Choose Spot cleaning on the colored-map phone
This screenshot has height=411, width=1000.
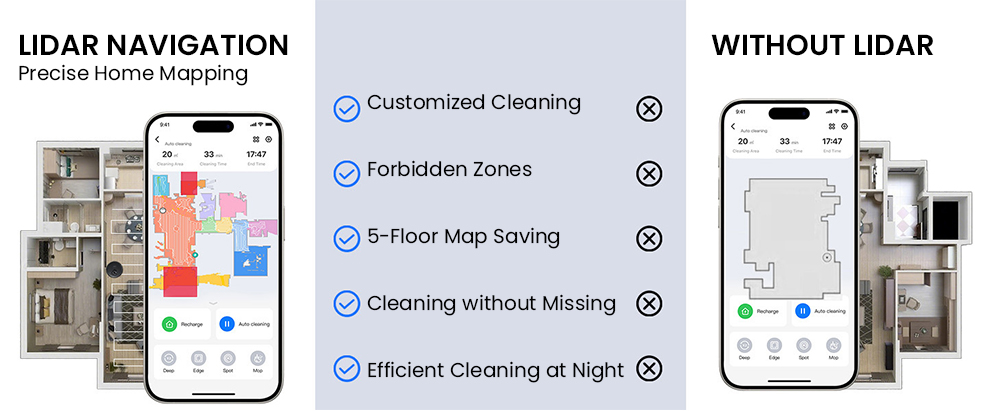pyautogui.click(x=228, y=359)
